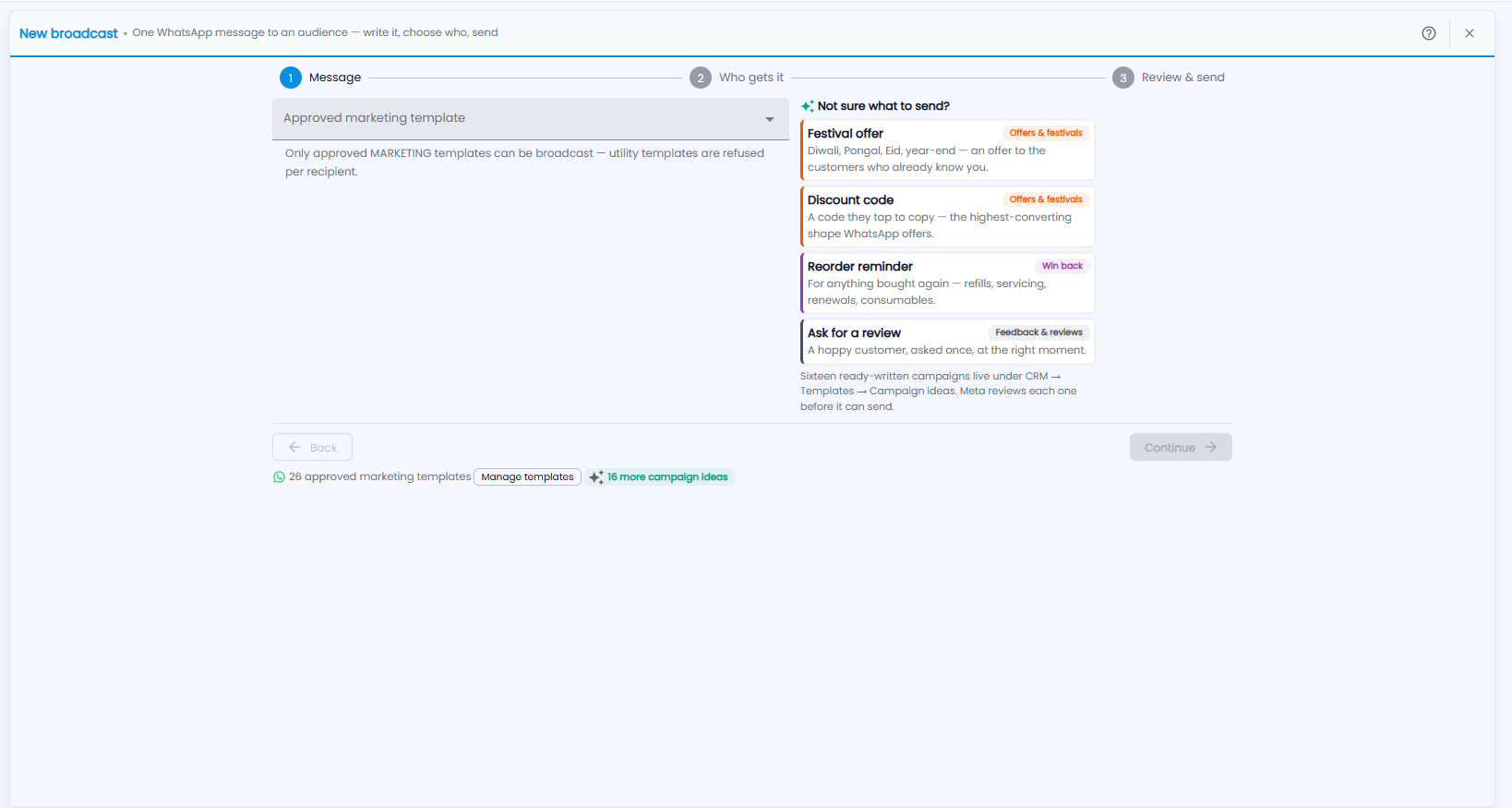The width and height of the screenshot is (1512, 808).
Task: Open the help question mark icon
Action: click(x=1429, y=33)
